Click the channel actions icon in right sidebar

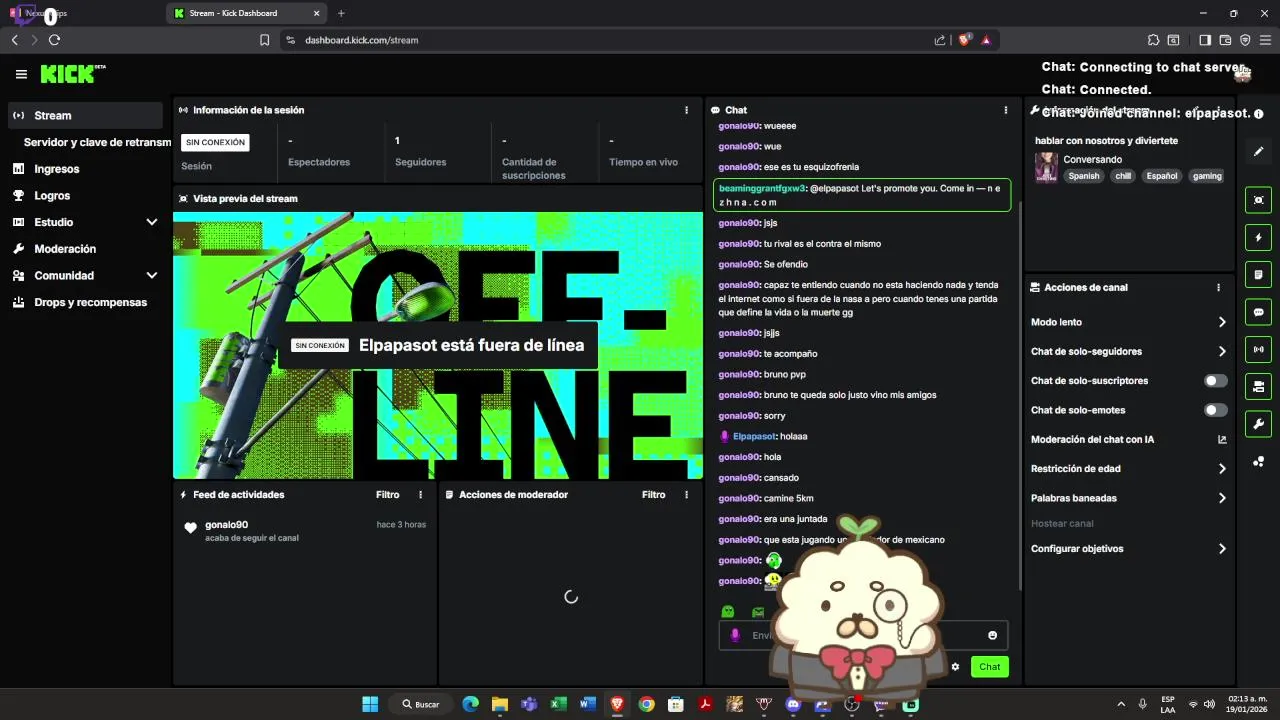[1259, 386]
